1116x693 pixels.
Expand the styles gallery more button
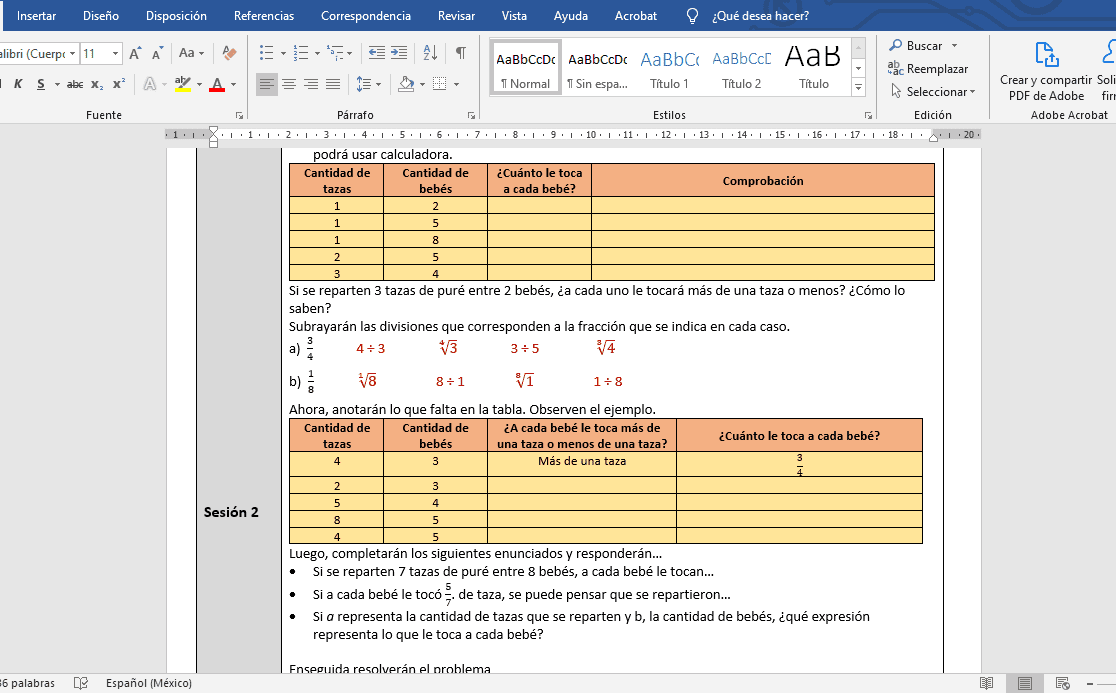point(858,87)
